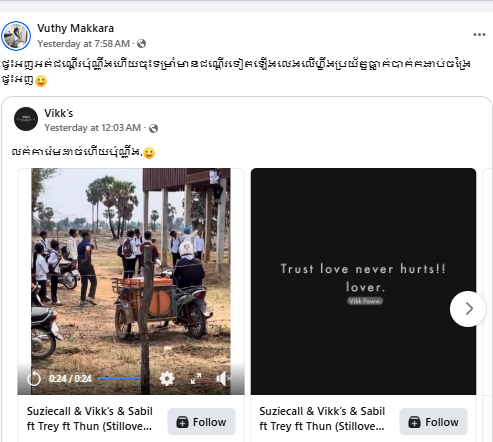Click the next reel chevron arrow

pos(468,309)
